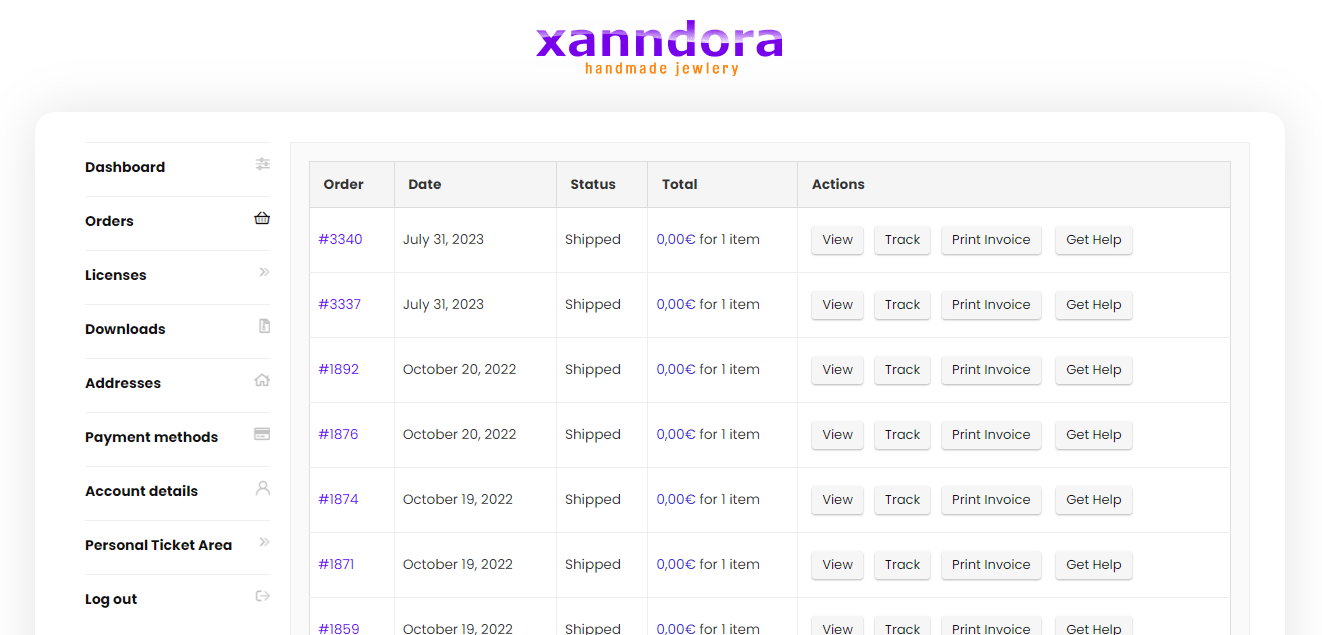Get Help for order #1871

[1093, 565]
